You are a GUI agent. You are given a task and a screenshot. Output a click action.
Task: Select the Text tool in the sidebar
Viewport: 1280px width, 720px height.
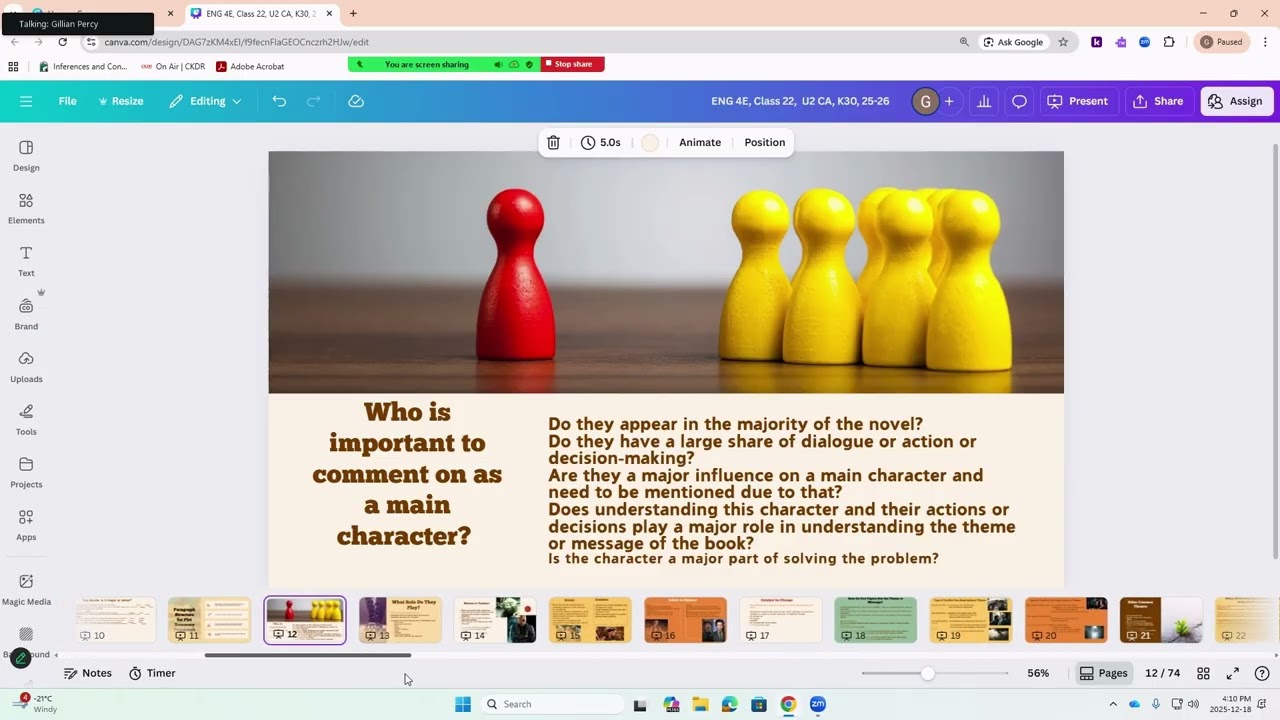tap(26, 261)
